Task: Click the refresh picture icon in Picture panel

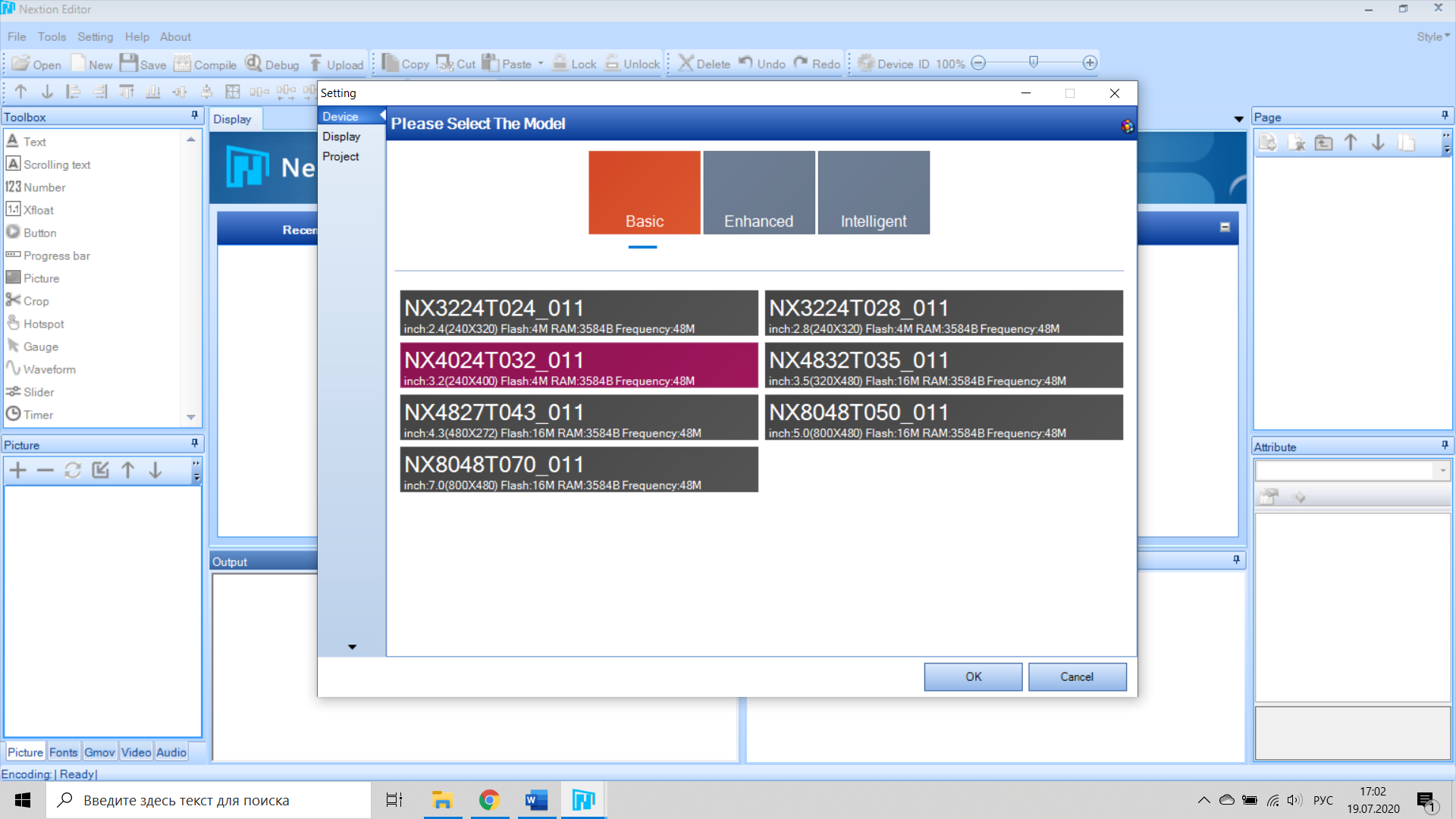Action: 73,470
